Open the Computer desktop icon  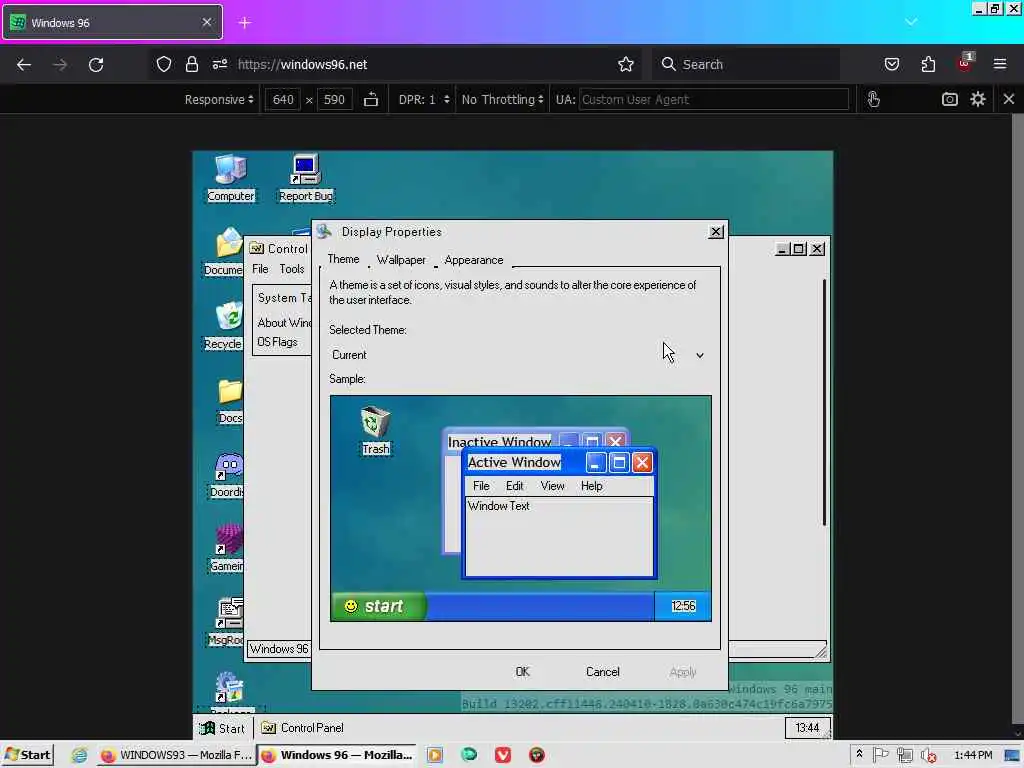click(x=231, y=178)
